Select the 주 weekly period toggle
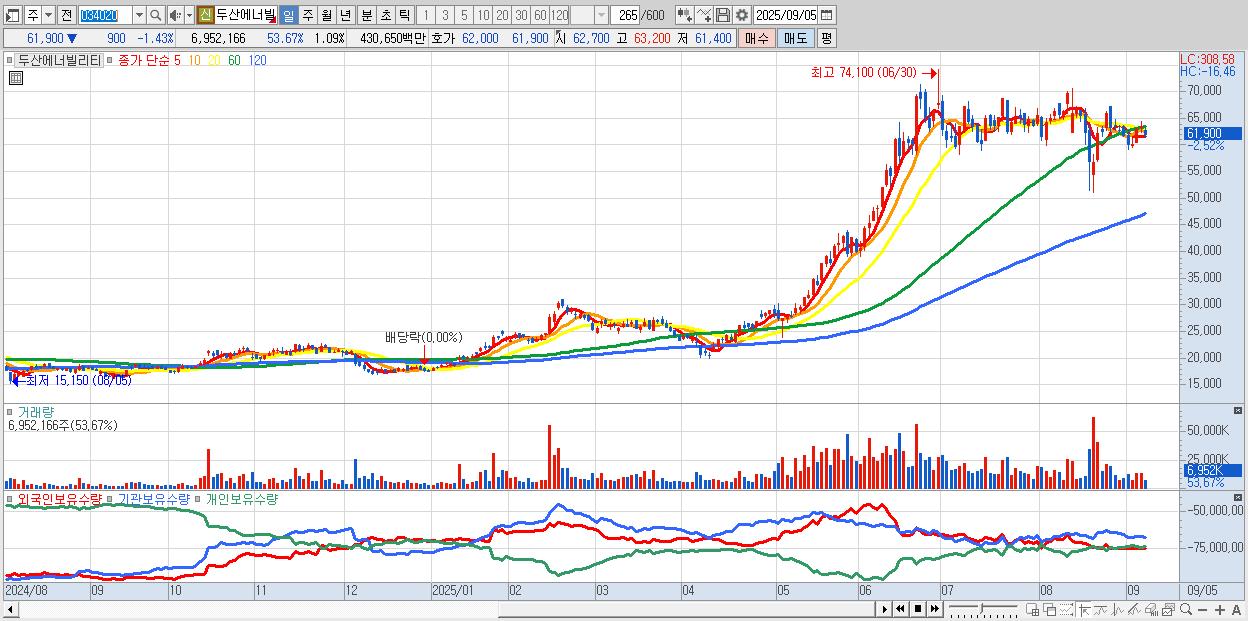The image size is (1248, 621). (x=307, y=16)
